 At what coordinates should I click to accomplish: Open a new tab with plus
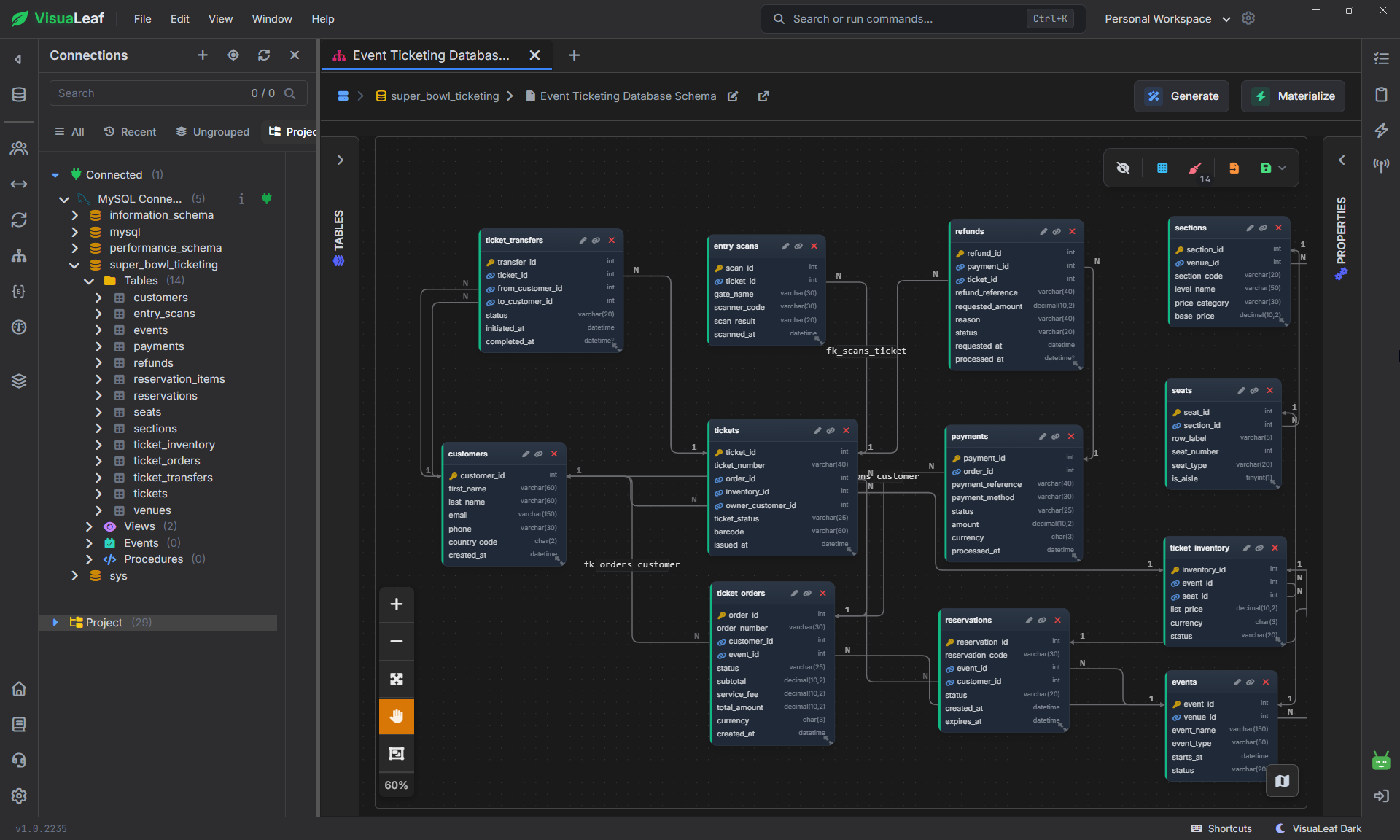tap(574, 55)
